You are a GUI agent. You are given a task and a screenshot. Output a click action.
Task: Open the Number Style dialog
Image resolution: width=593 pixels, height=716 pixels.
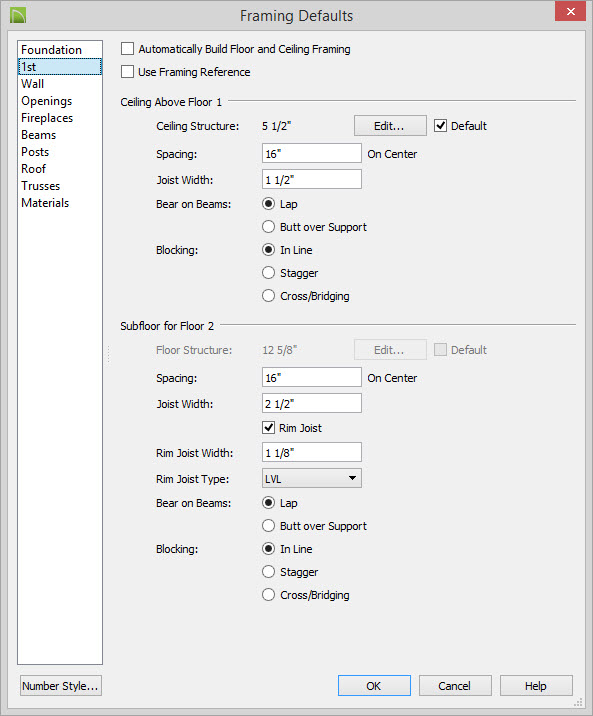61,685
